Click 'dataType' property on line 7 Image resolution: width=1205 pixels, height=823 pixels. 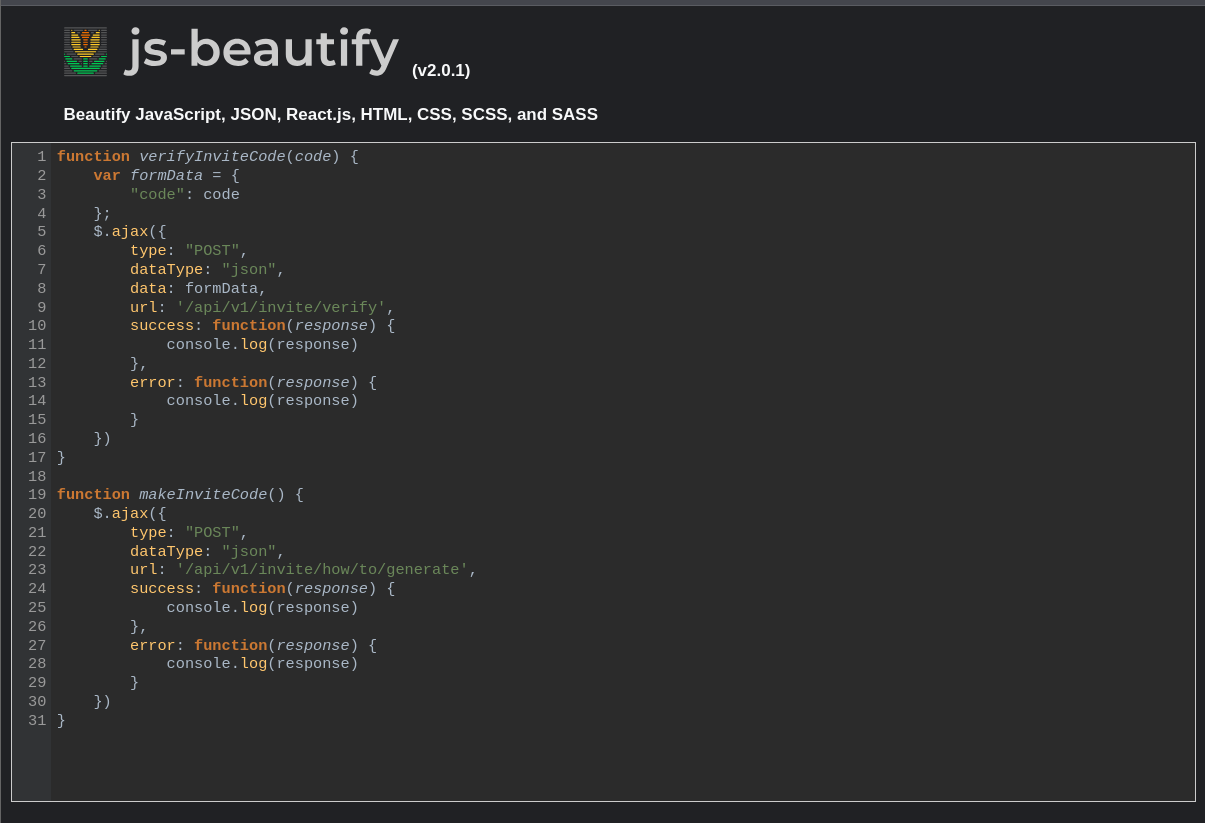pyautogui.click(x=166, y=270)
